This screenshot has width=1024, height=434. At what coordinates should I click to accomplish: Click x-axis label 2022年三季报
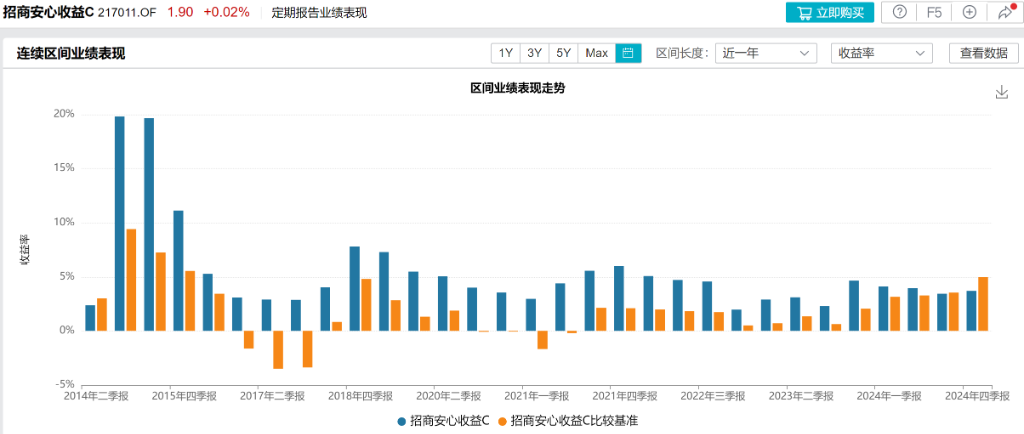pyautogui.click(x=712, y=396)
